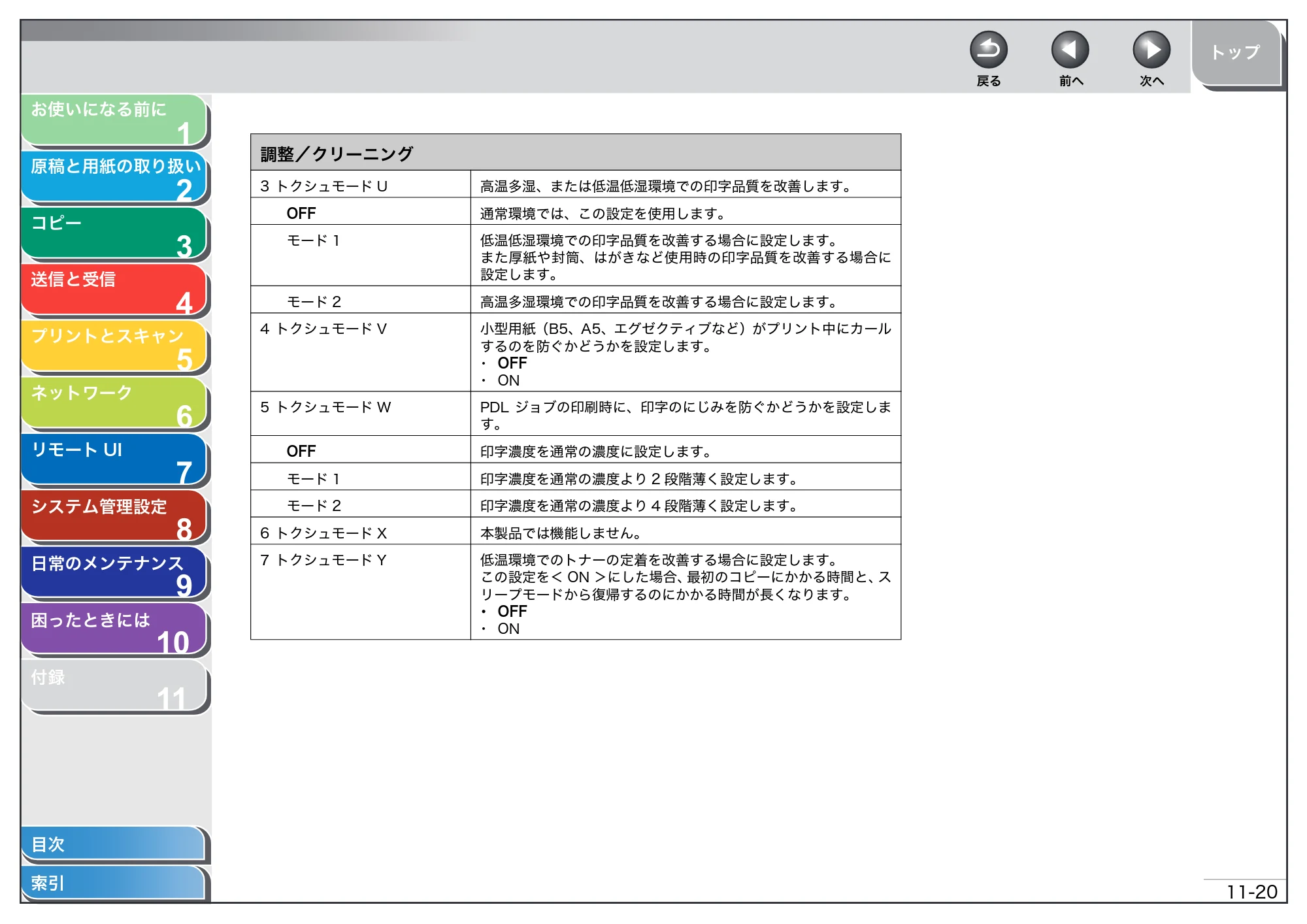The width and height of the screenshot is (1307, 924).
Task: Open chapter 2 原稿と用紙の取り扱い
Action: (114, 176)
